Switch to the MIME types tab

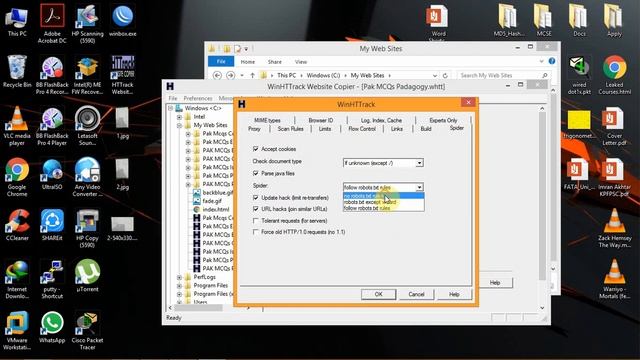click(267, 120)
